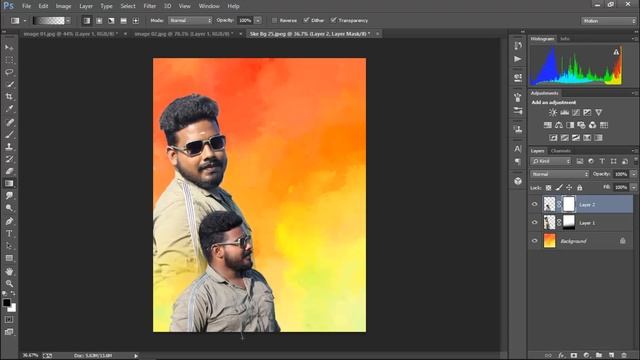Screen dimensions: 640x360
Task: Click the Delete layer trash button
Action: point(624,356)
